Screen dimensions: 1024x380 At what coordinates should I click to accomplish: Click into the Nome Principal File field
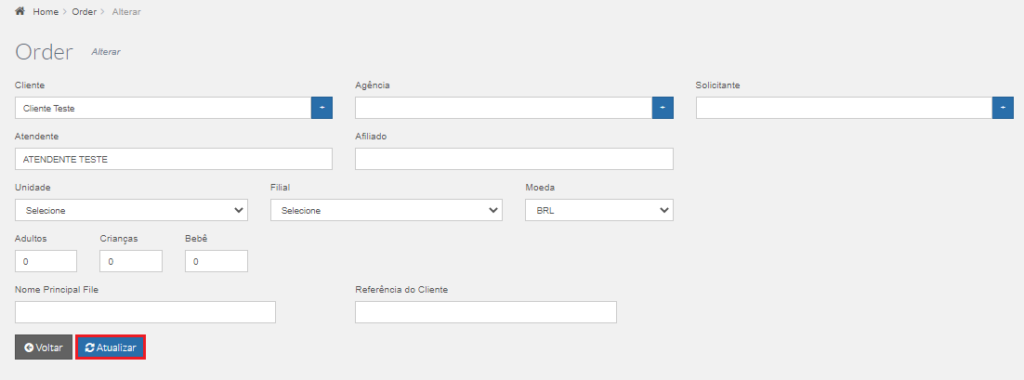[x=145, y=312]
